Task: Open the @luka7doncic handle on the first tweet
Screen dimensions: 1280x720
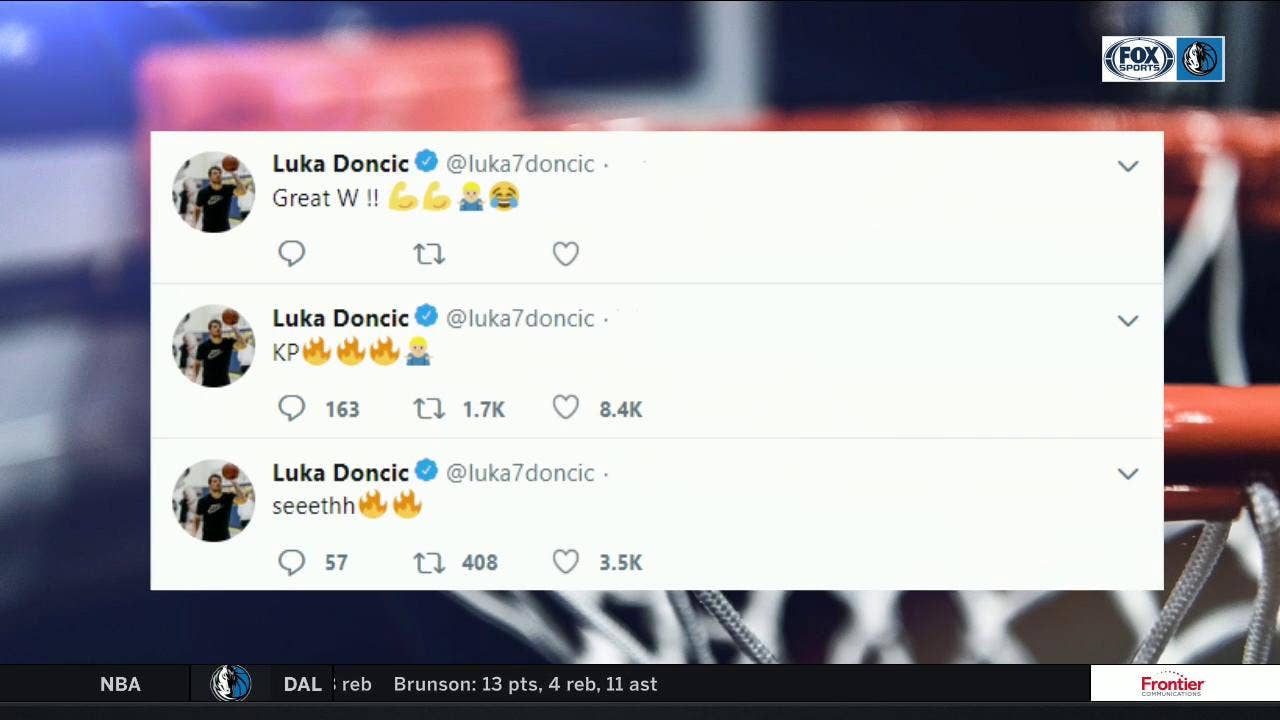Action: pyautogui.click(x=522, y=163)
